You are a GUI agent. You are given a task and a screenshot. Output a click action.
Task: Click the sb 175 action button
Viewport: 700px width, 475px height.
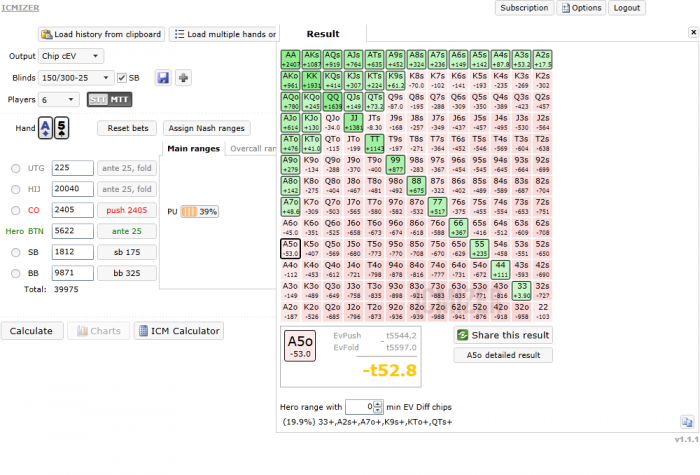(127, 252)
